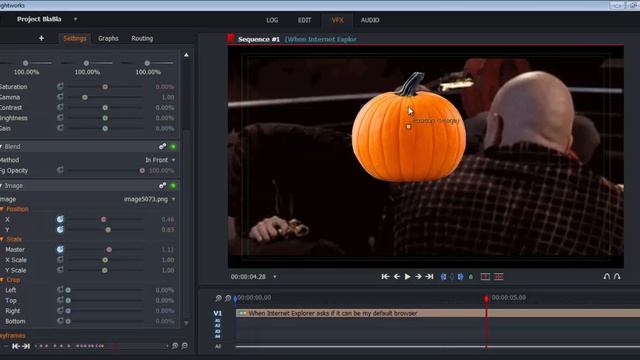This screenshot has width=640, height=360.
Task: Toggle Blend effect green enable light
Action: click(173, 146)
